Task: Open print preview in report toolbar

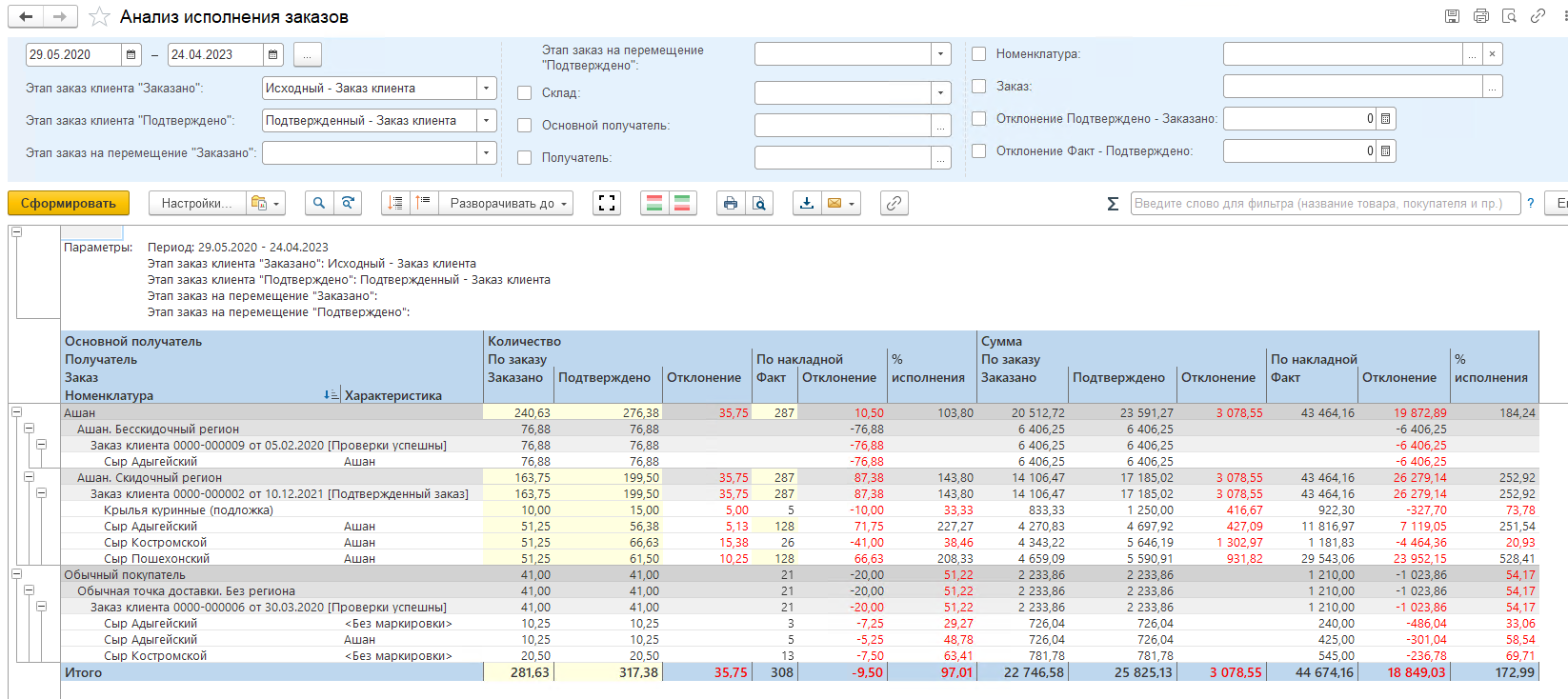Action: 758,203
